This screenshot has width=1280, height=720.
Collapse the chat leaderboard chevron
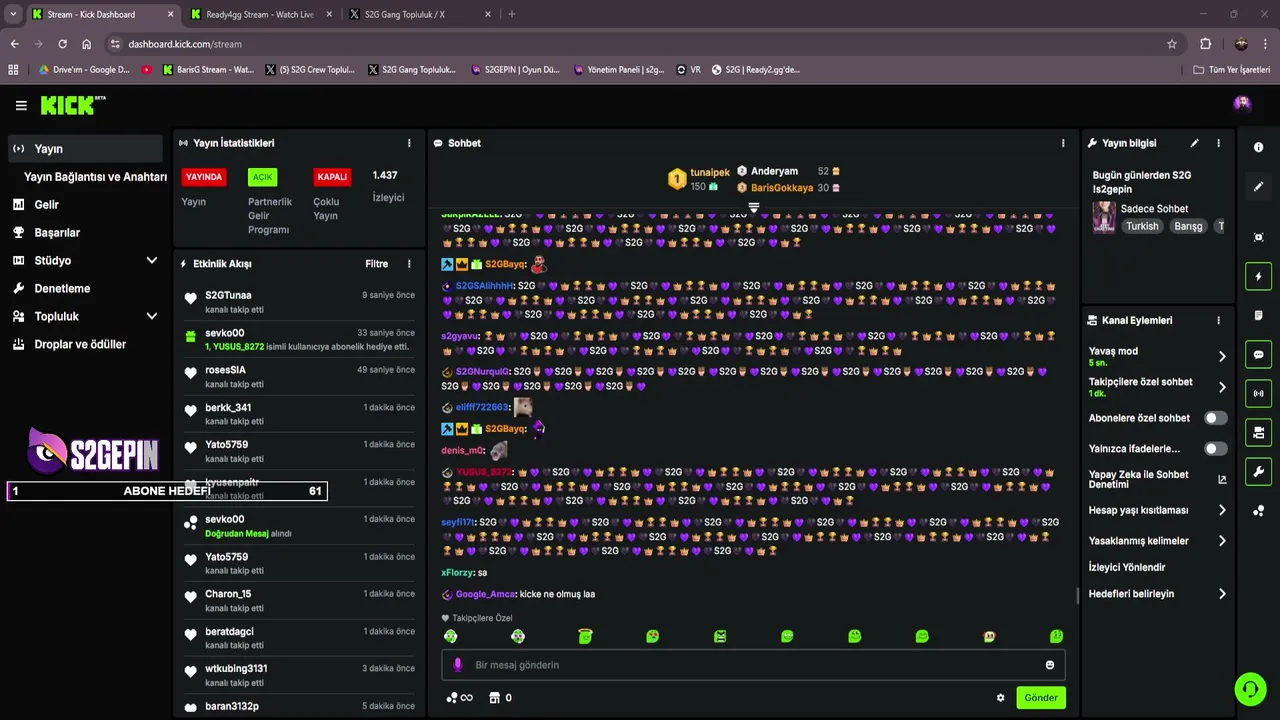point(754,208)
